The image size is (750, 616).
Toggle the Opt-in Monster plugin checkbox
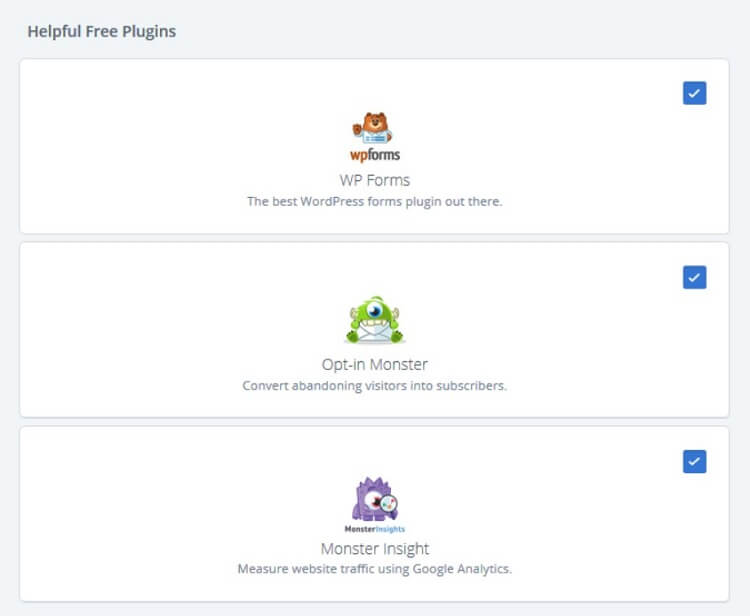coord(695,277)
